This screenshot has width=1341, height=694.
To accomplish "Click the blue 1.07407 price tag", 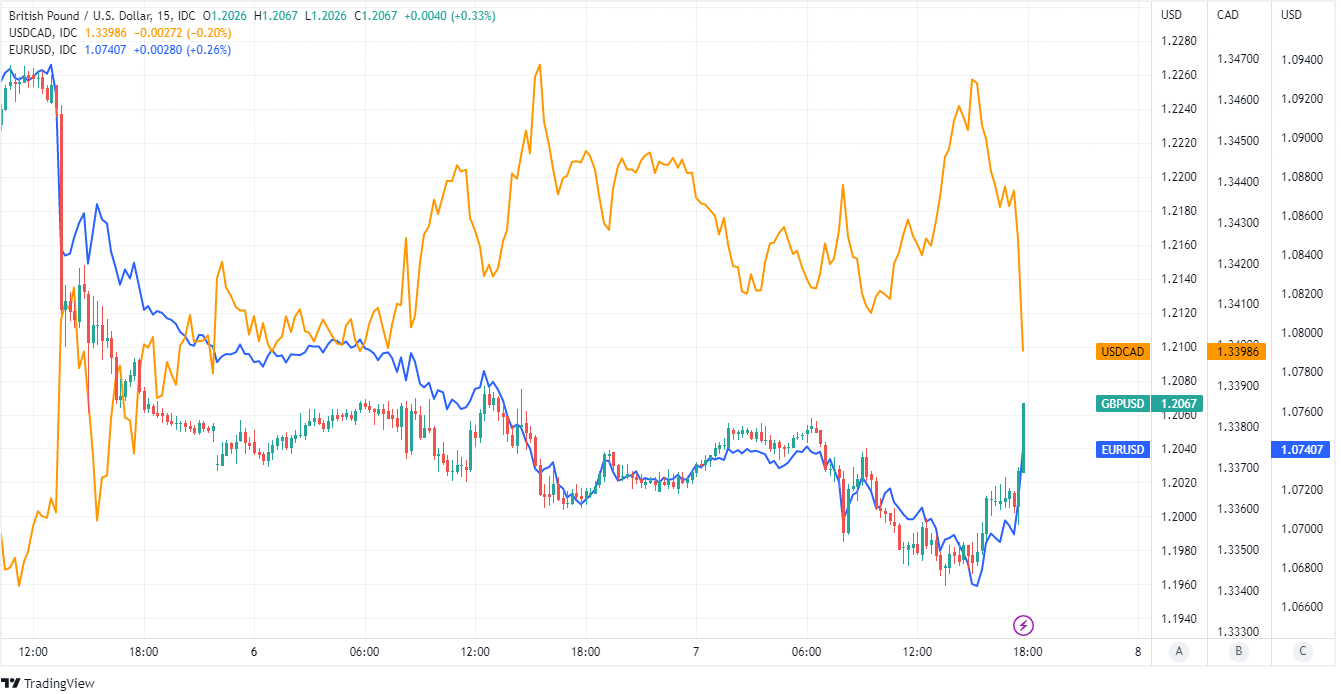I will (1302, 450).
